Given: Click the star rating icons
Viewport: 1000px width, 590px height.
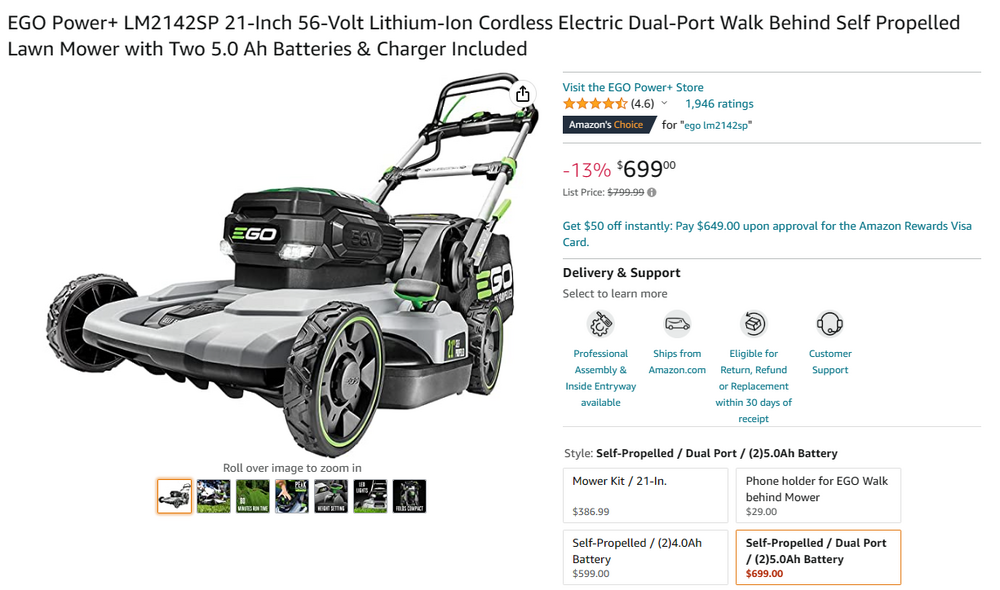Looking at the screenshot, I should pos(595,103).
